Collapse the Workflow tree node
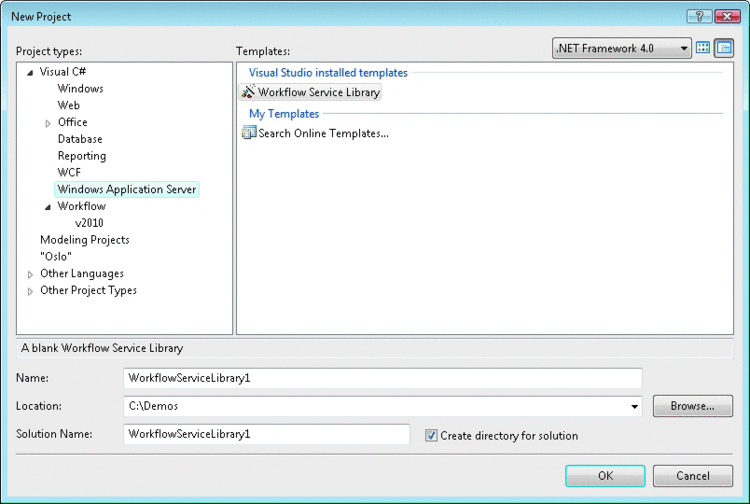The height and width of the screenshot is (504, 750). pyautogui.click(x=48, y=207)
